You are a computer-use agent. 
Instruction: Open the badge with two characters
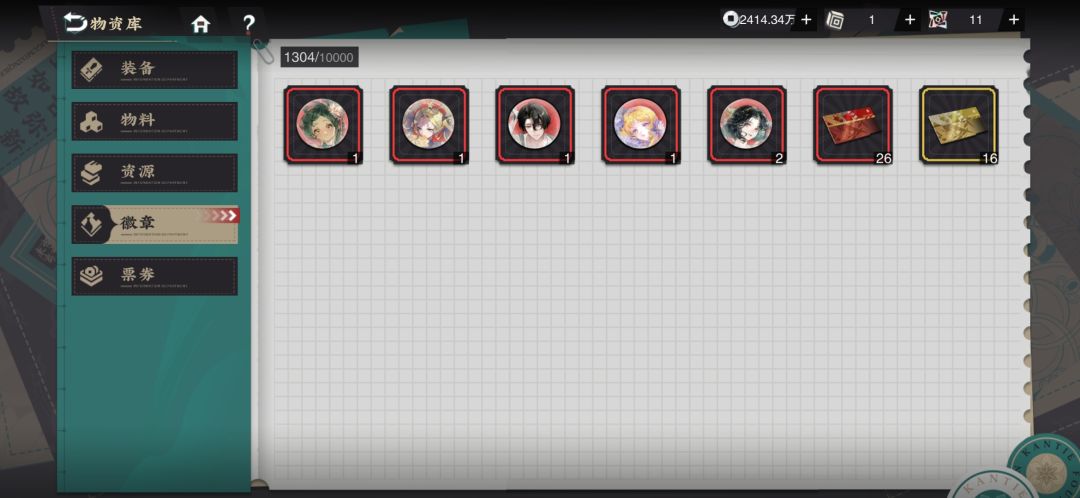pyautogui.click(x=429, y=125)
